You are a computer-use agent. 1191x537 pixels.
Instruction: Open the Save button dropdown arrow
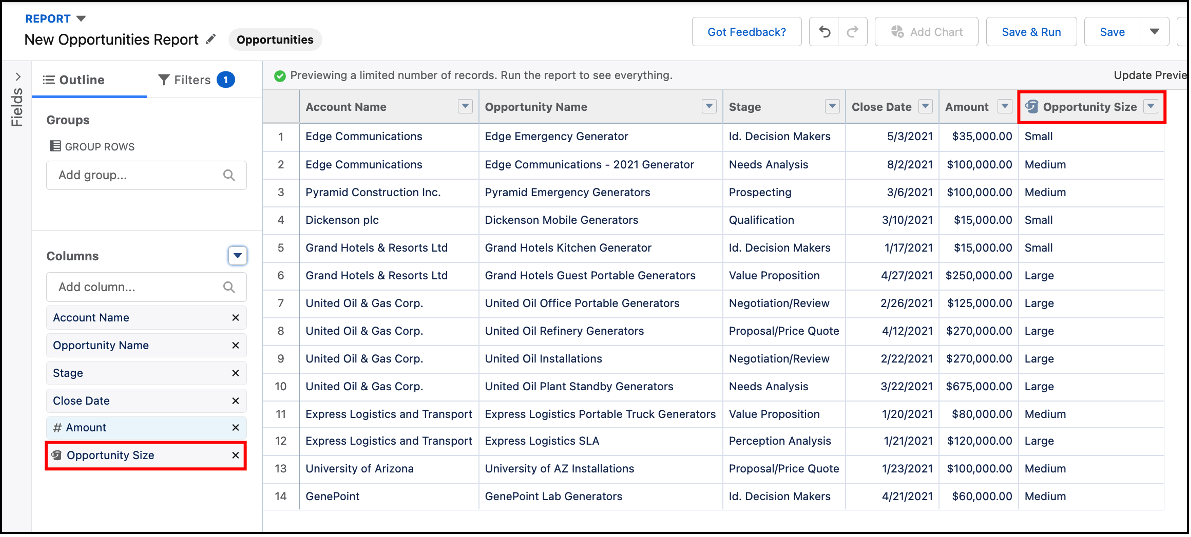(1154, 32)
